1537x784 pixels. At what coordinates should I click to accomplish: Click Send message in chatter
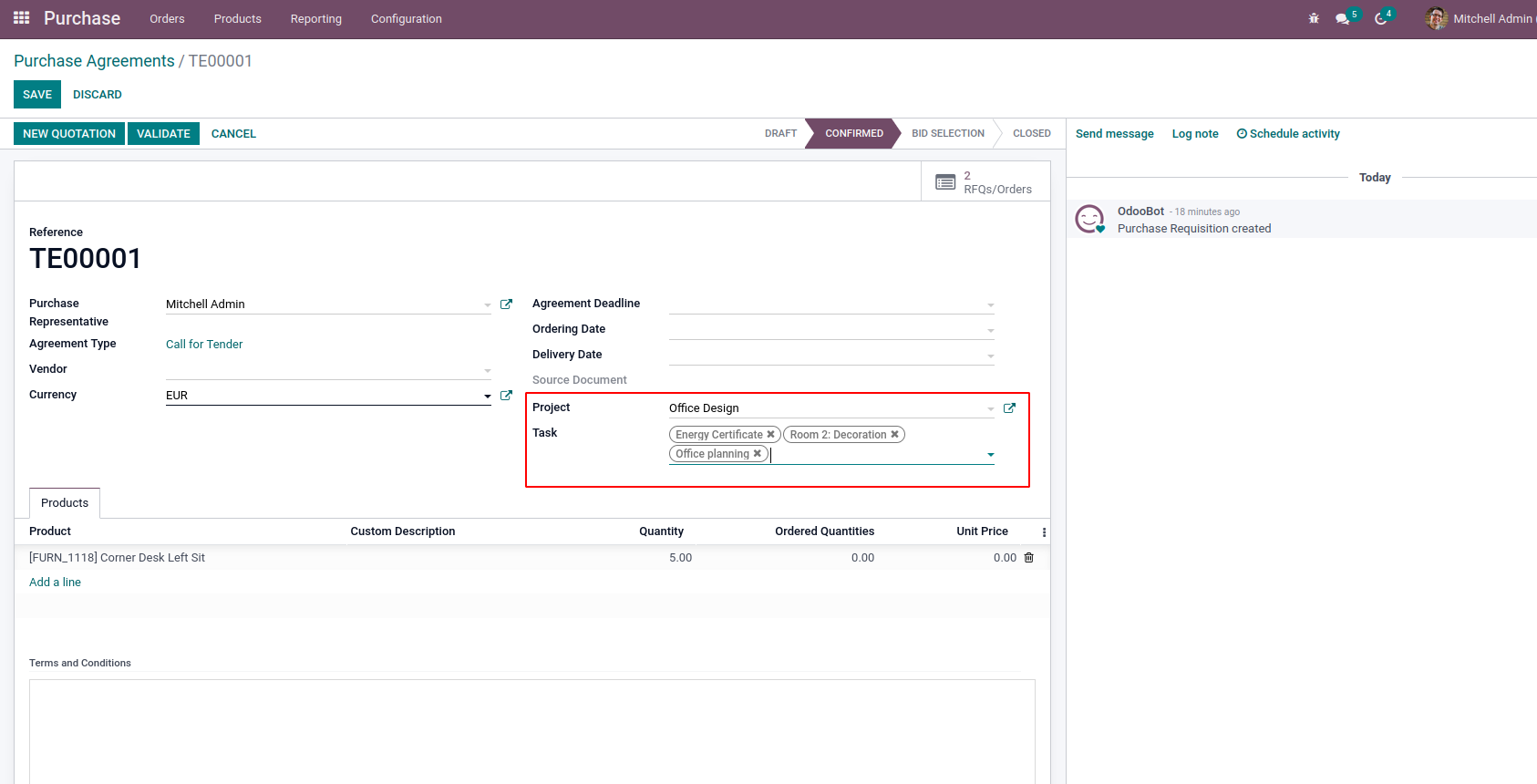tap(1115, 134)
